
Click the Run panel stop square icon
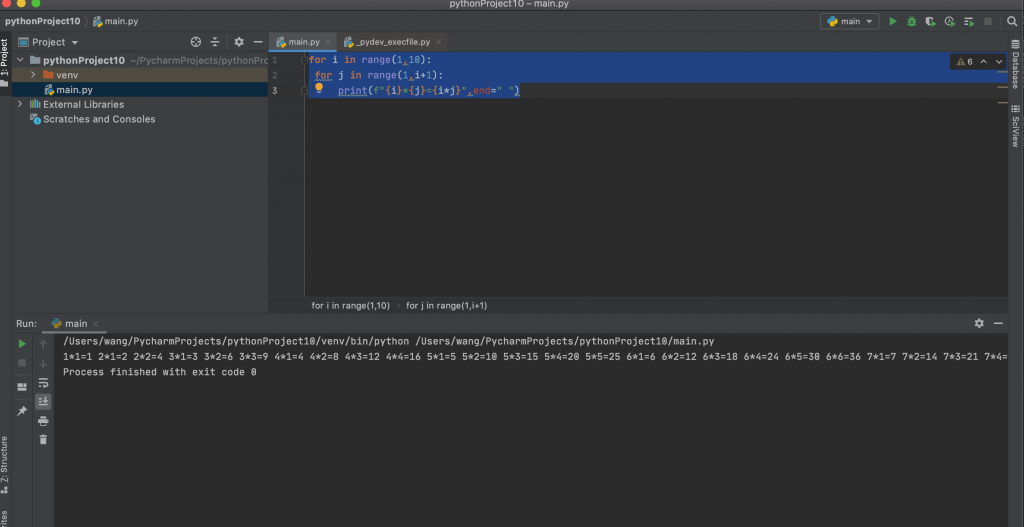click(22, 363)
